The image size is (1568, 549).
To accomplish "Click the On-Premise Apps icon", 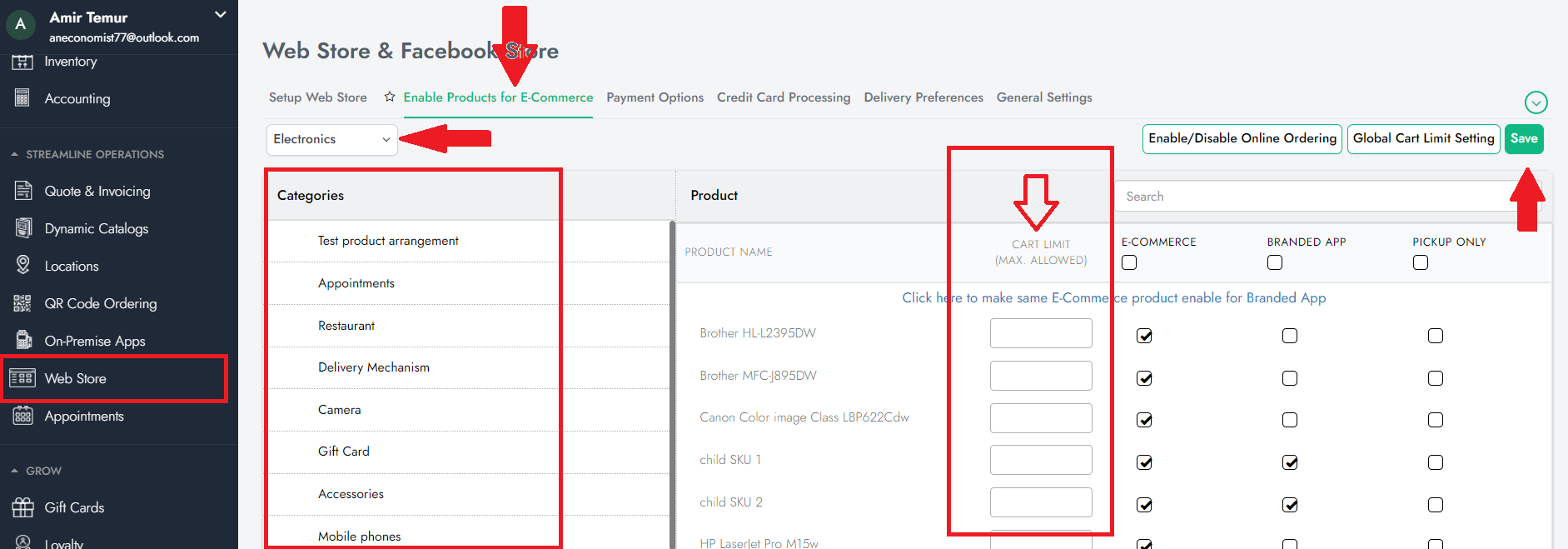I will (22, 341).
